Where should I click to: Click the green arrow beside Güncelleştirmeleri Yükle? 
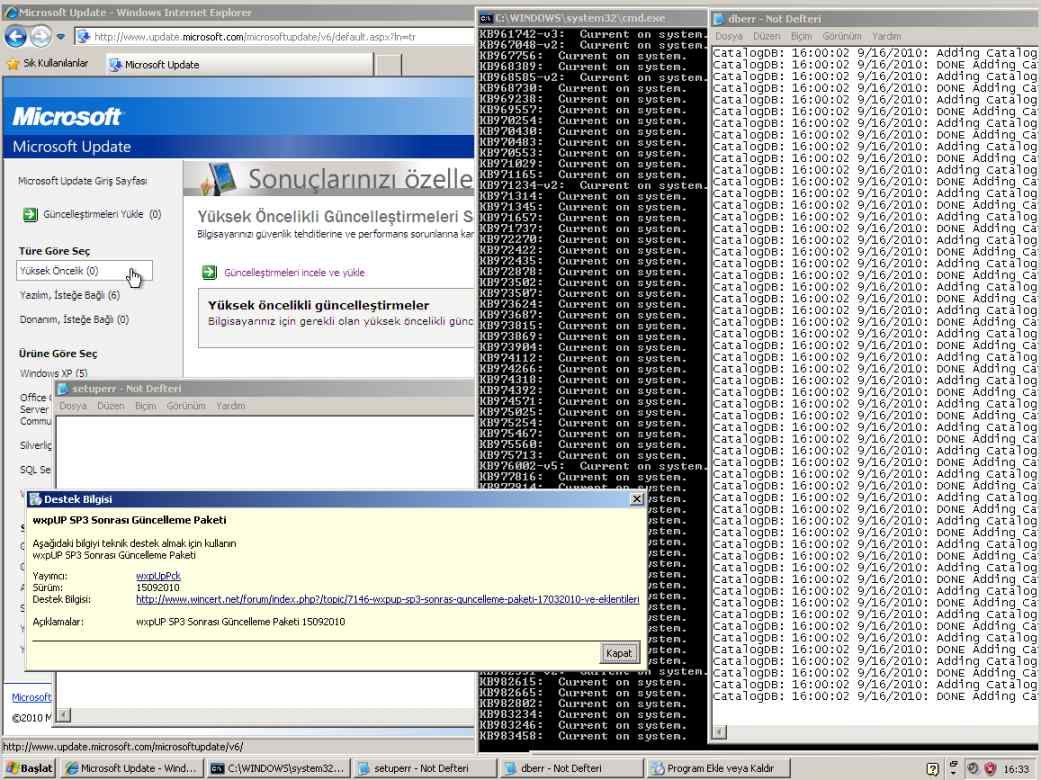coord(30,214)
